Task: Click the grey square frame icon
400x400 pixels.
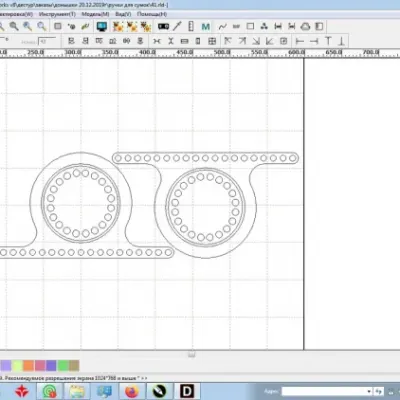Action: coord(58,26)
